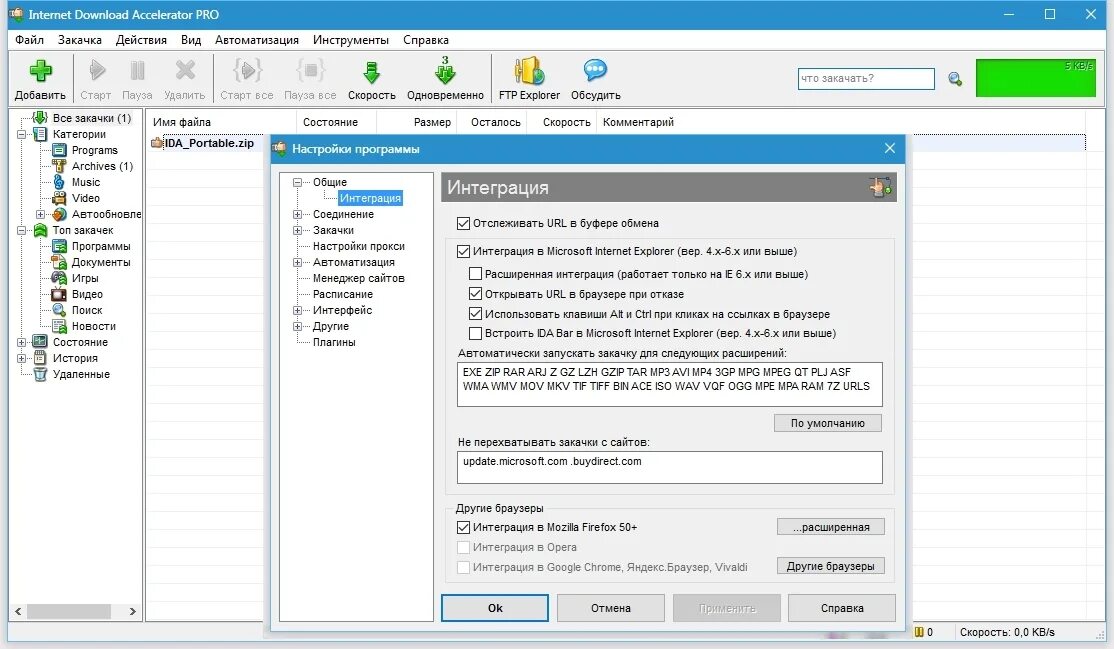1114x649 pixels.
Task: Click the sidebar horizontal scrollbar thumb
Action: point(68,611)
